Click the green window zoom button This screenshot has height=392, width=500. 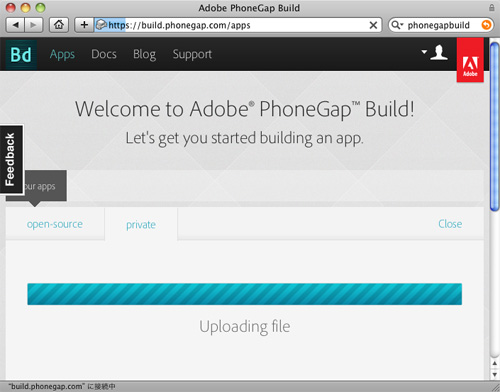(x=40, y=7)
